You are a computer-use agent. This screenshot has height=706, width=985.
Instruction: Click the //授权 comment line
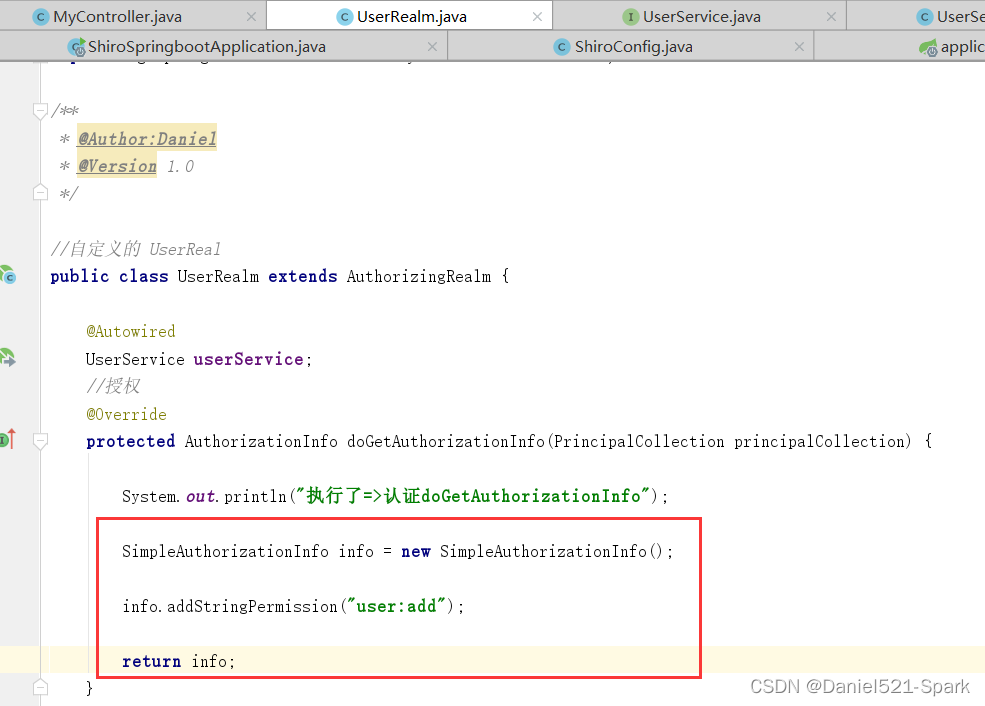(113, 386)
